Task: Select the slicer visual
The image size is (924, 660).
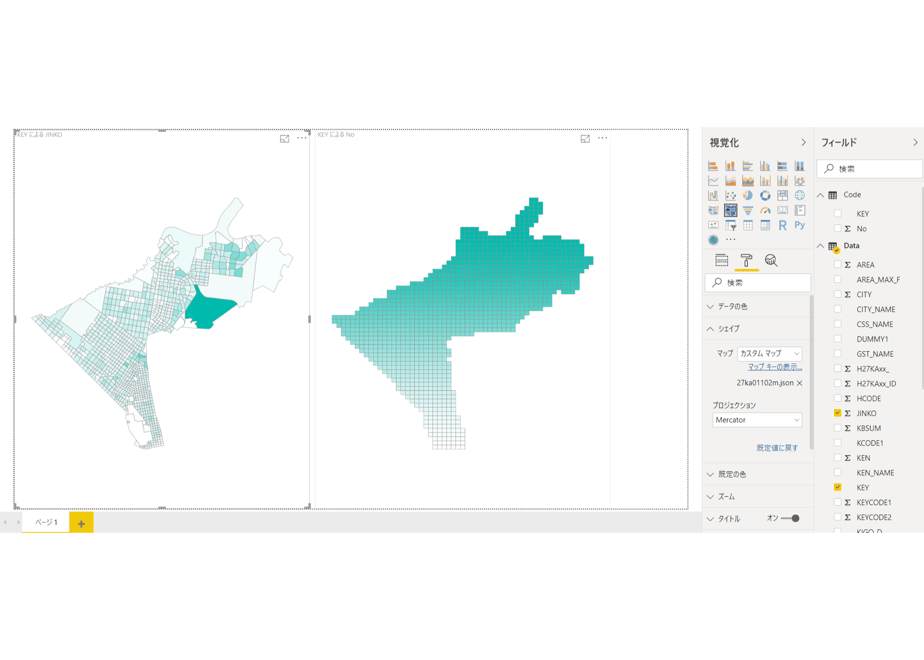Action: coord(730,225)
